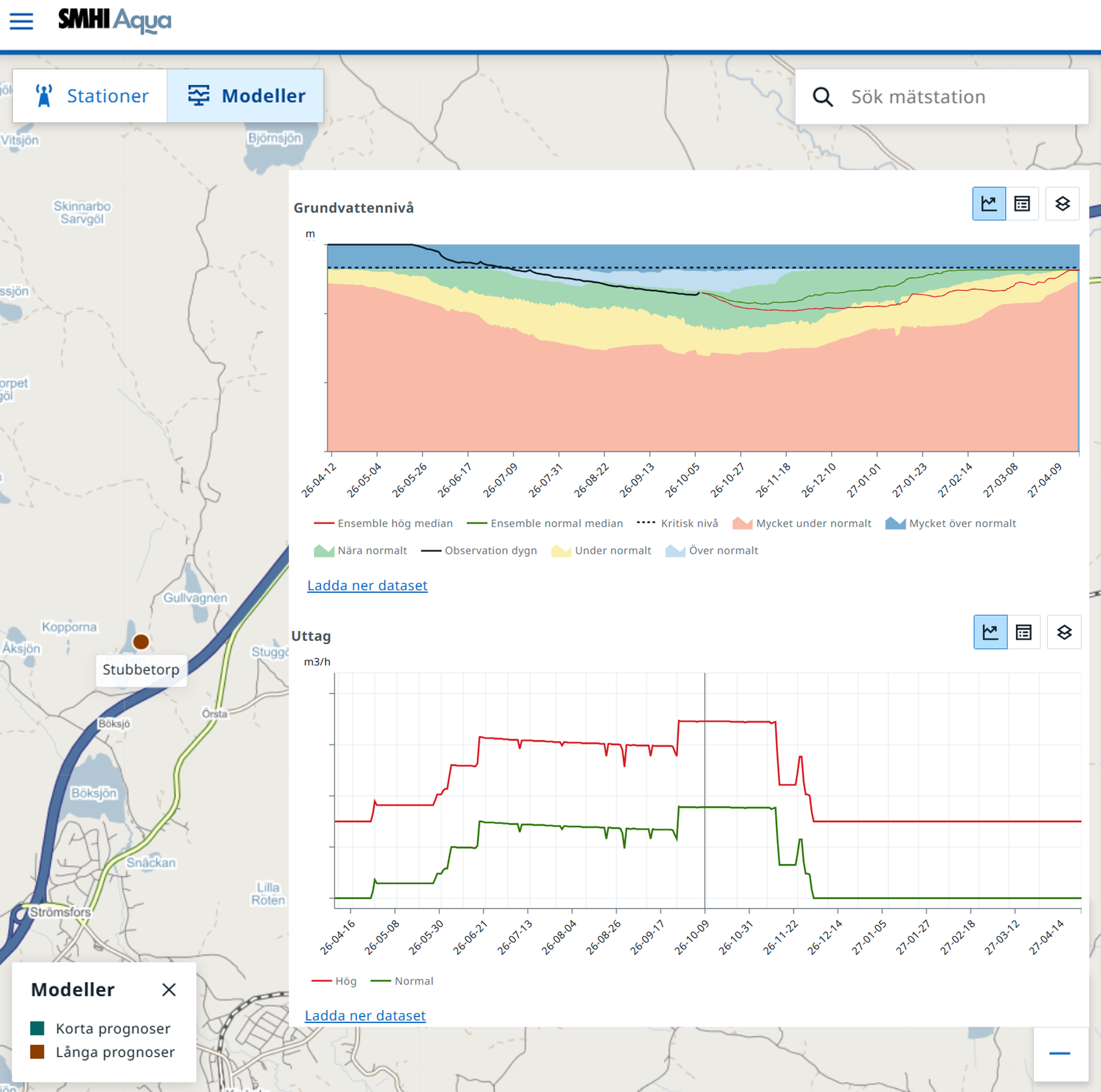Toggle Ensemble hög median legend series

click(383, 524)
